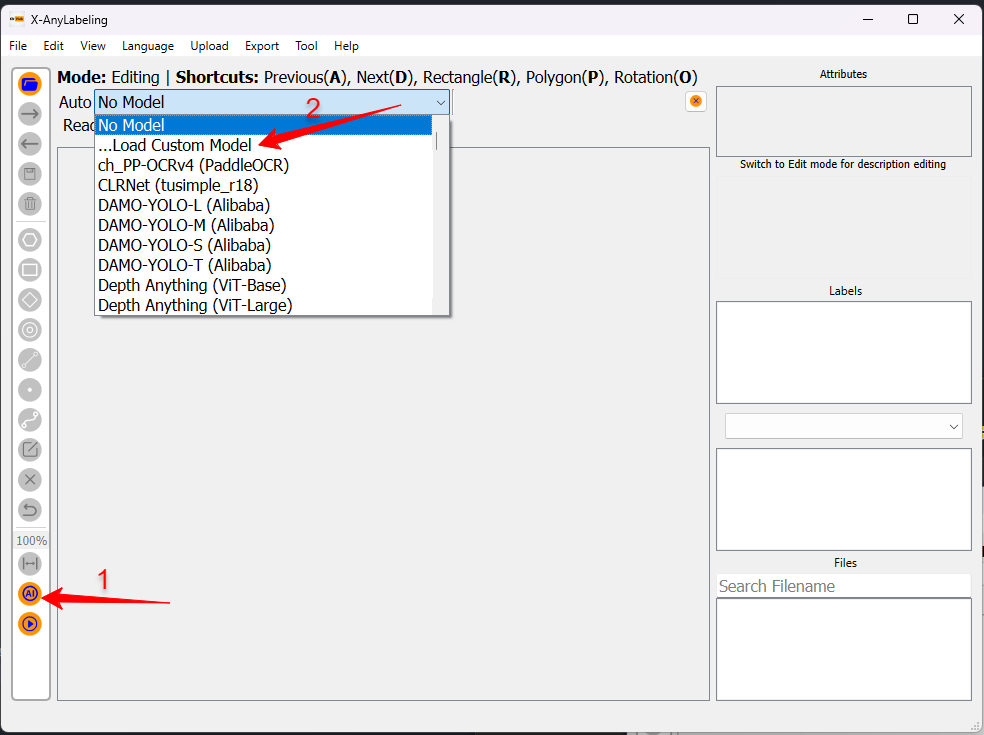Click the run-all-images play icon
The height and width of the screenshot is (735, 984).
click(x=30, y=624)
